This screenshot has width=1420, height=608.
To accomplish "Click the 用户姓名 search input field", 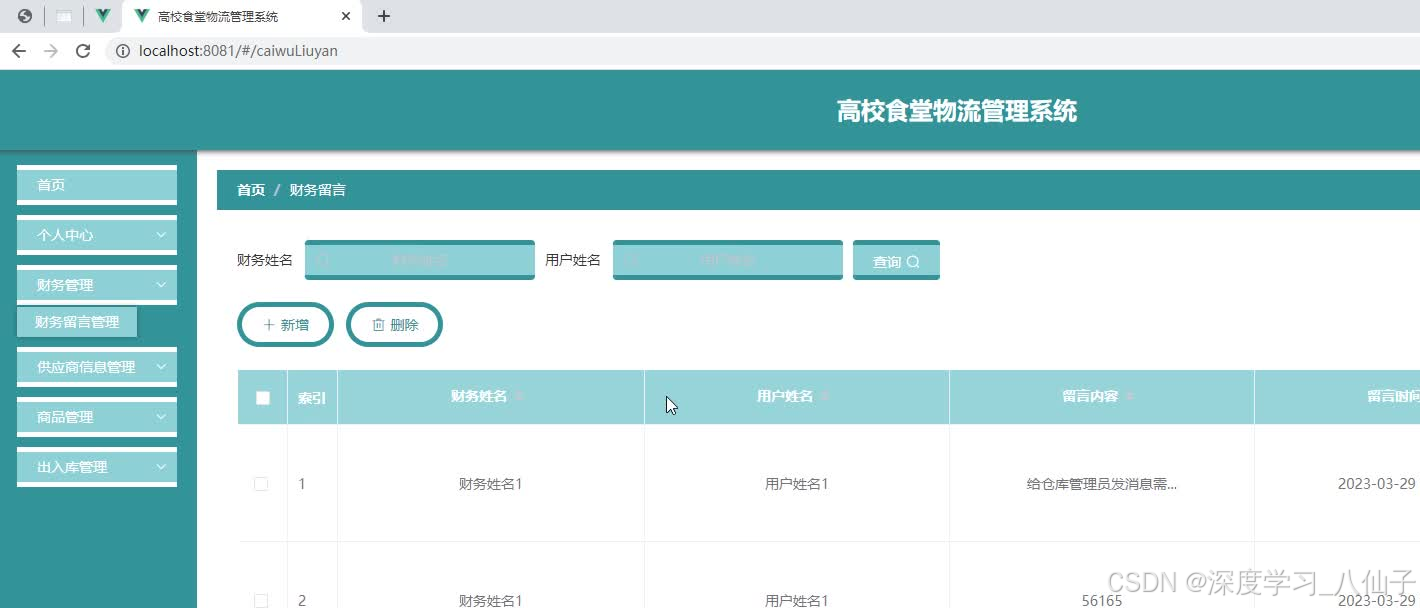I will [x=727, y=259].
